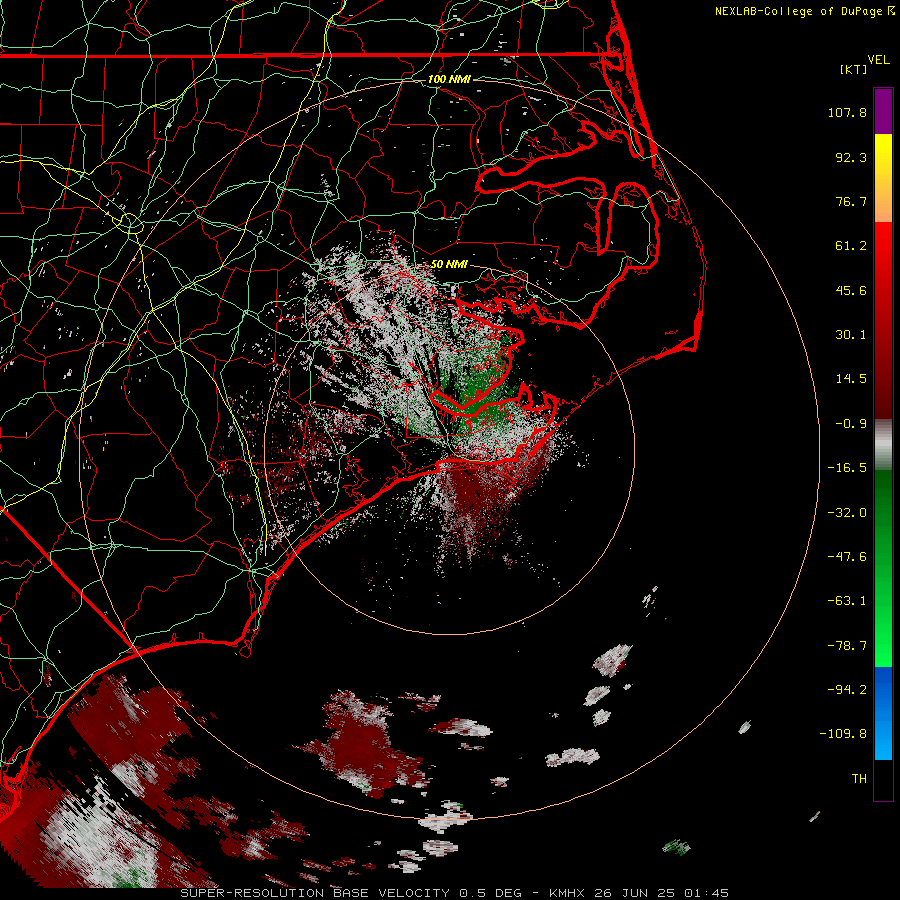Click the purple segment of the color bar
The image size is (900, 900).
tap(883, 111)
